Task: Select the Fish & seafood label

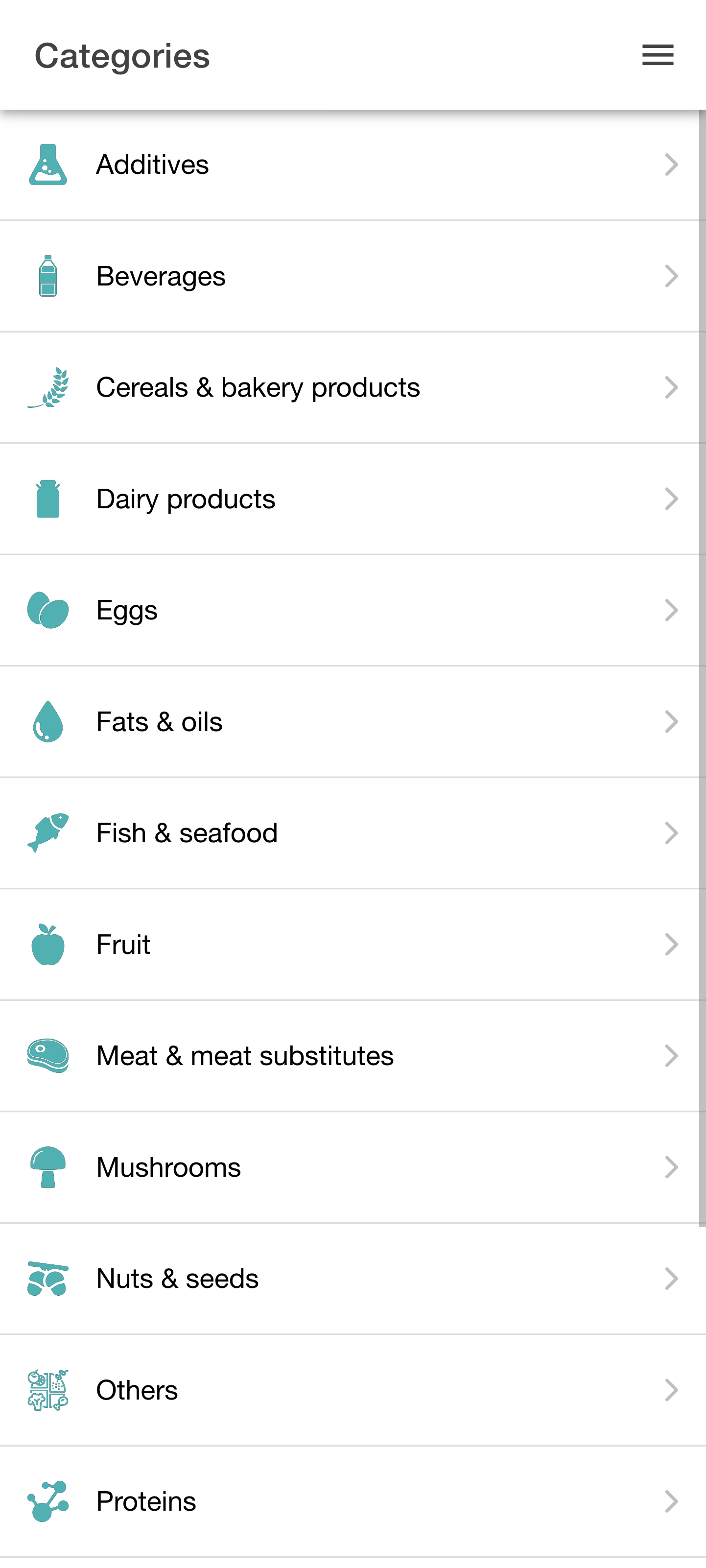Action: tap(187, 832)
